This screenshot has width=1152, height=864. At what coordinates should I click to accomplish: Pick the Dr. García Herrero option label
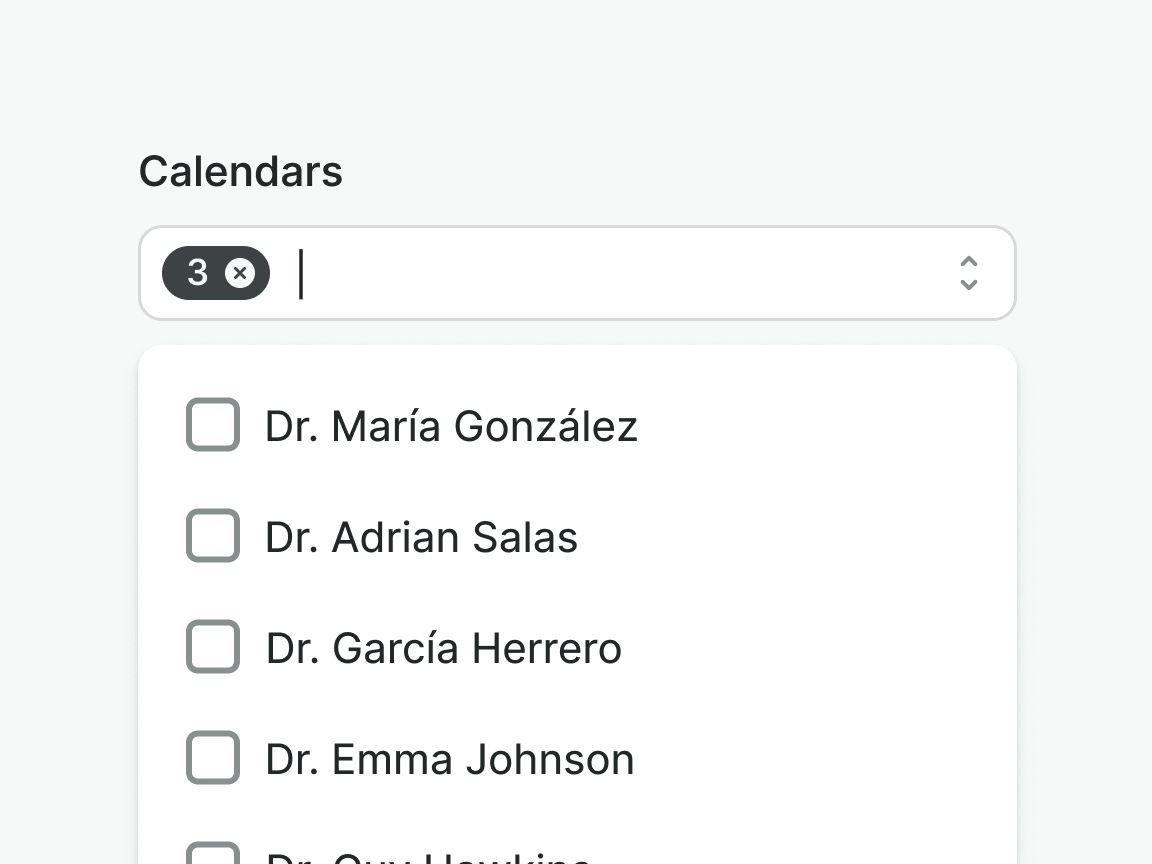point(443,648)
